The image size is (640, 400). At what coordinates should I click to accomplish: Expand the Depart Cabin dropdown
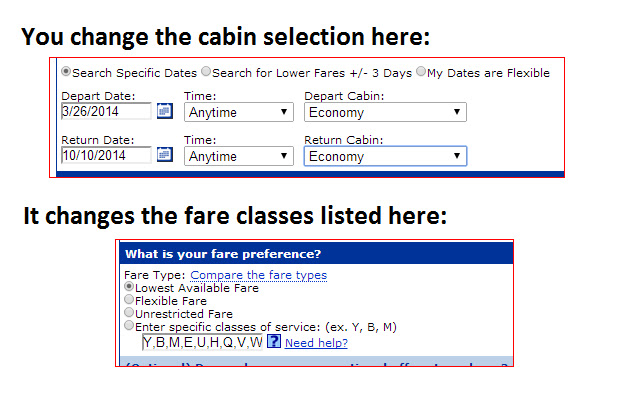385,113
